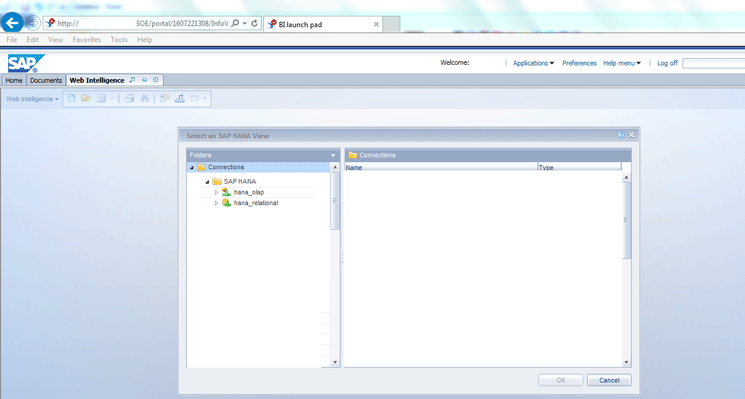
Task: Click the browser back arrow button
Action: click(x=12, y=22)
